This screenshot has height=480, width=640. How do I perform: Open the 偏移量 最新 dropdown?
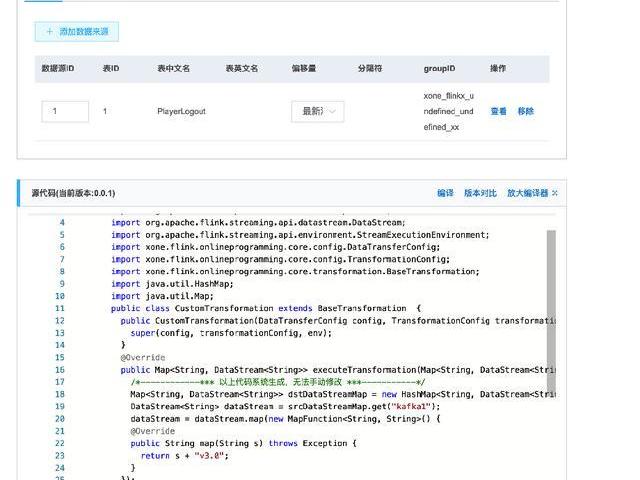[317, 112]
